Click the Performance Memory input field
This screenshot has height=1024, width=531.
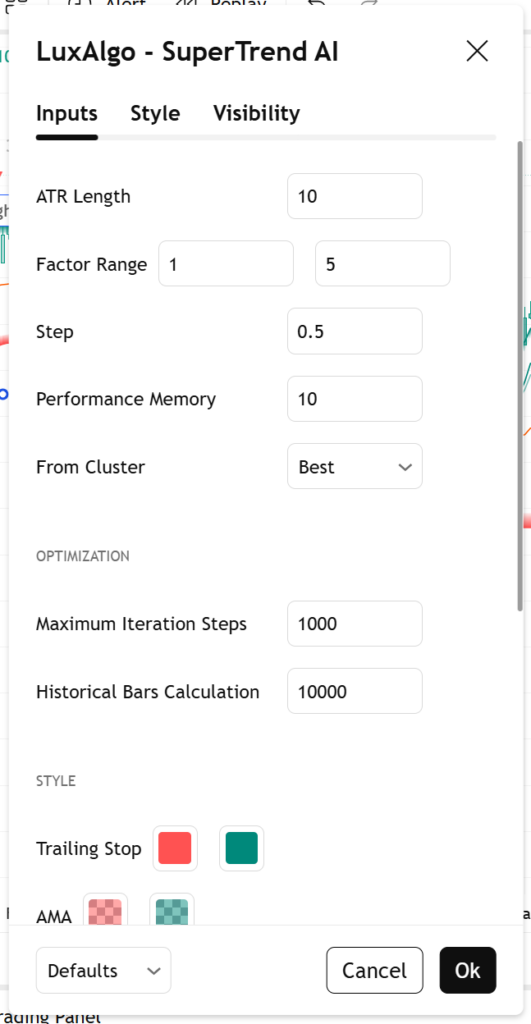tap(355, 398)
